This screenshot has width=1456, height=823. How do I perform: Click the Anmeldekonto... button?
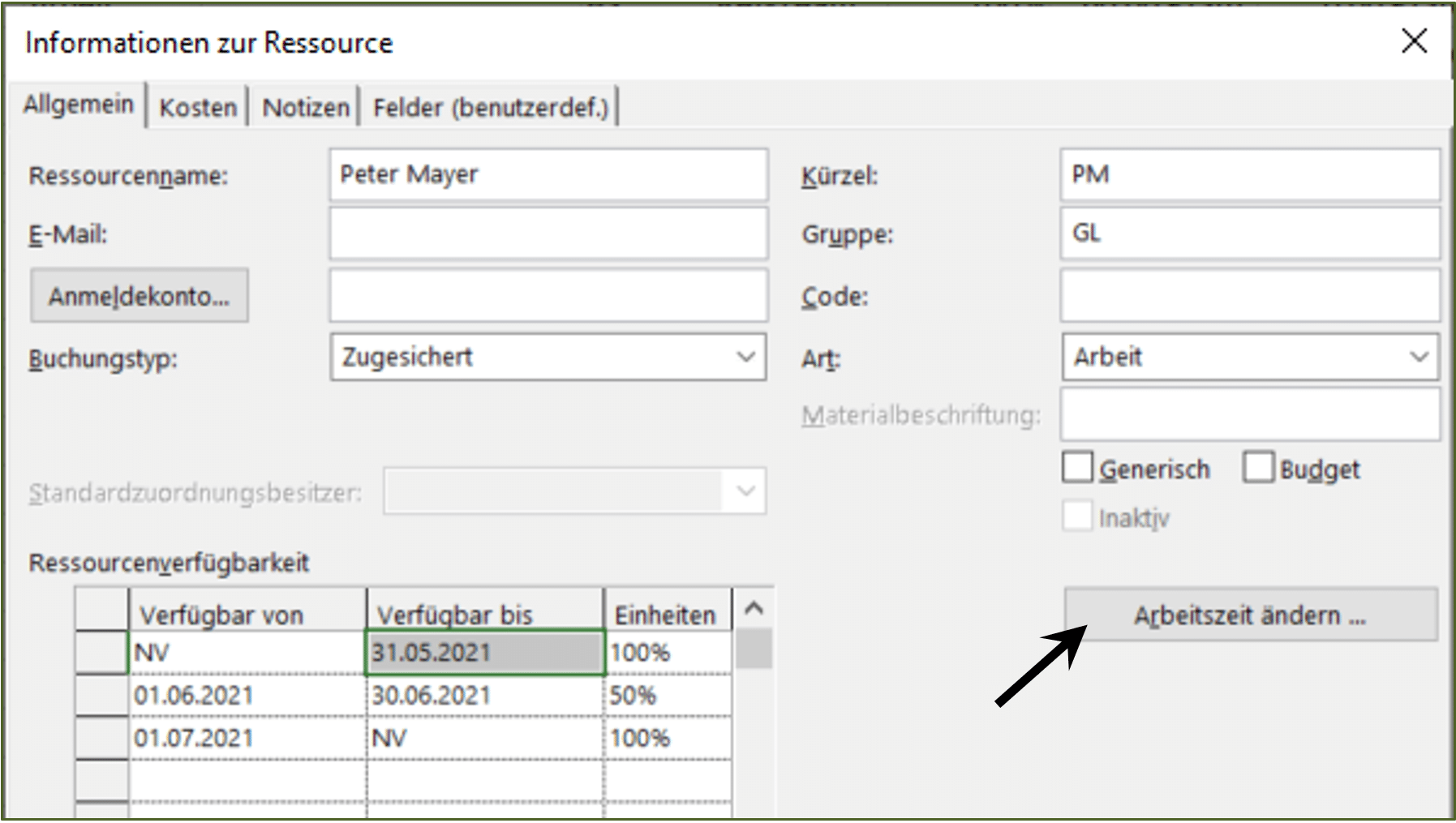click(140, 296)
